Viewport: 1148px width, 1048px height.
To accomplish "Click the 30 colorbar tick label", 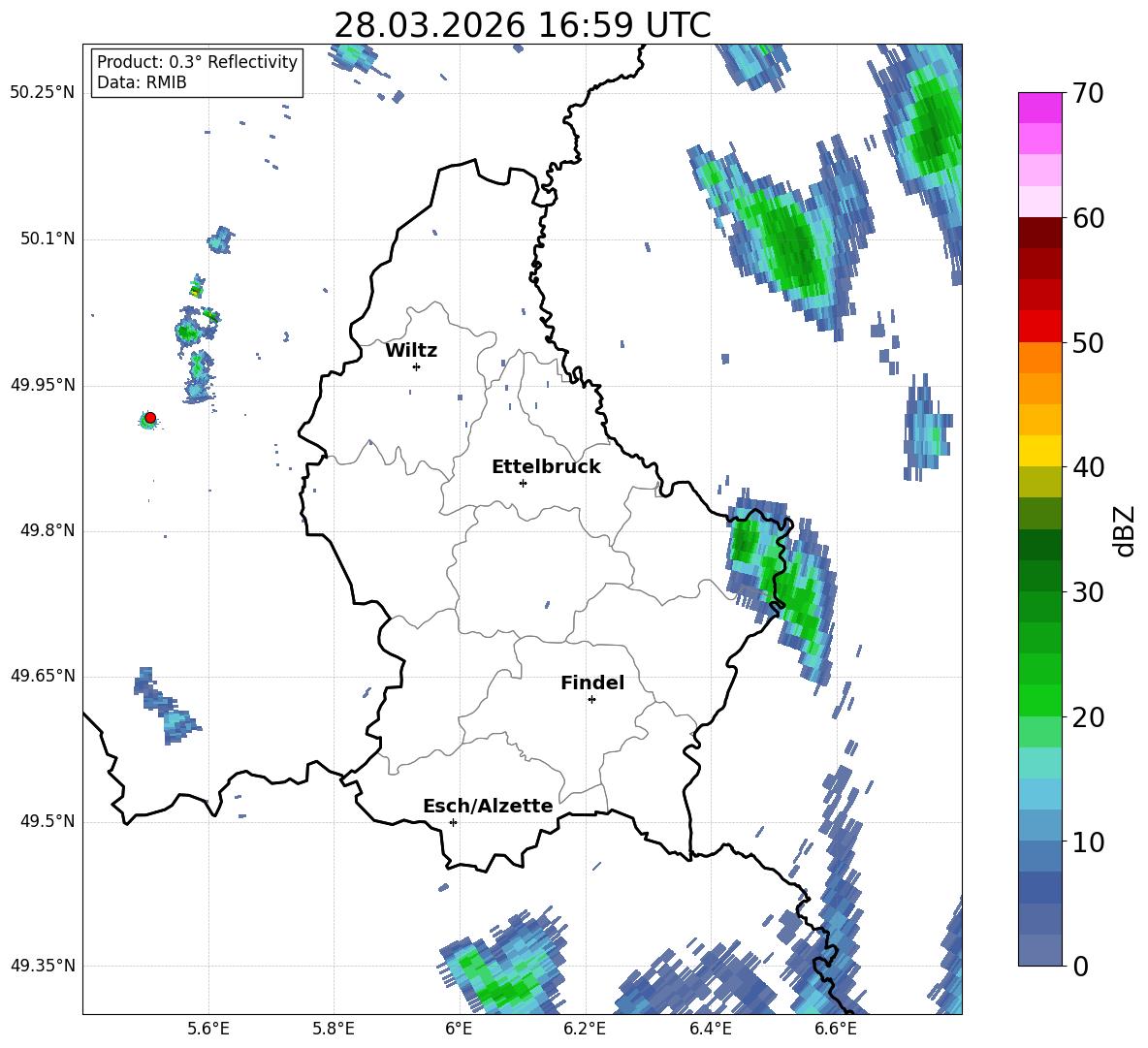I will pos(1088,592).
